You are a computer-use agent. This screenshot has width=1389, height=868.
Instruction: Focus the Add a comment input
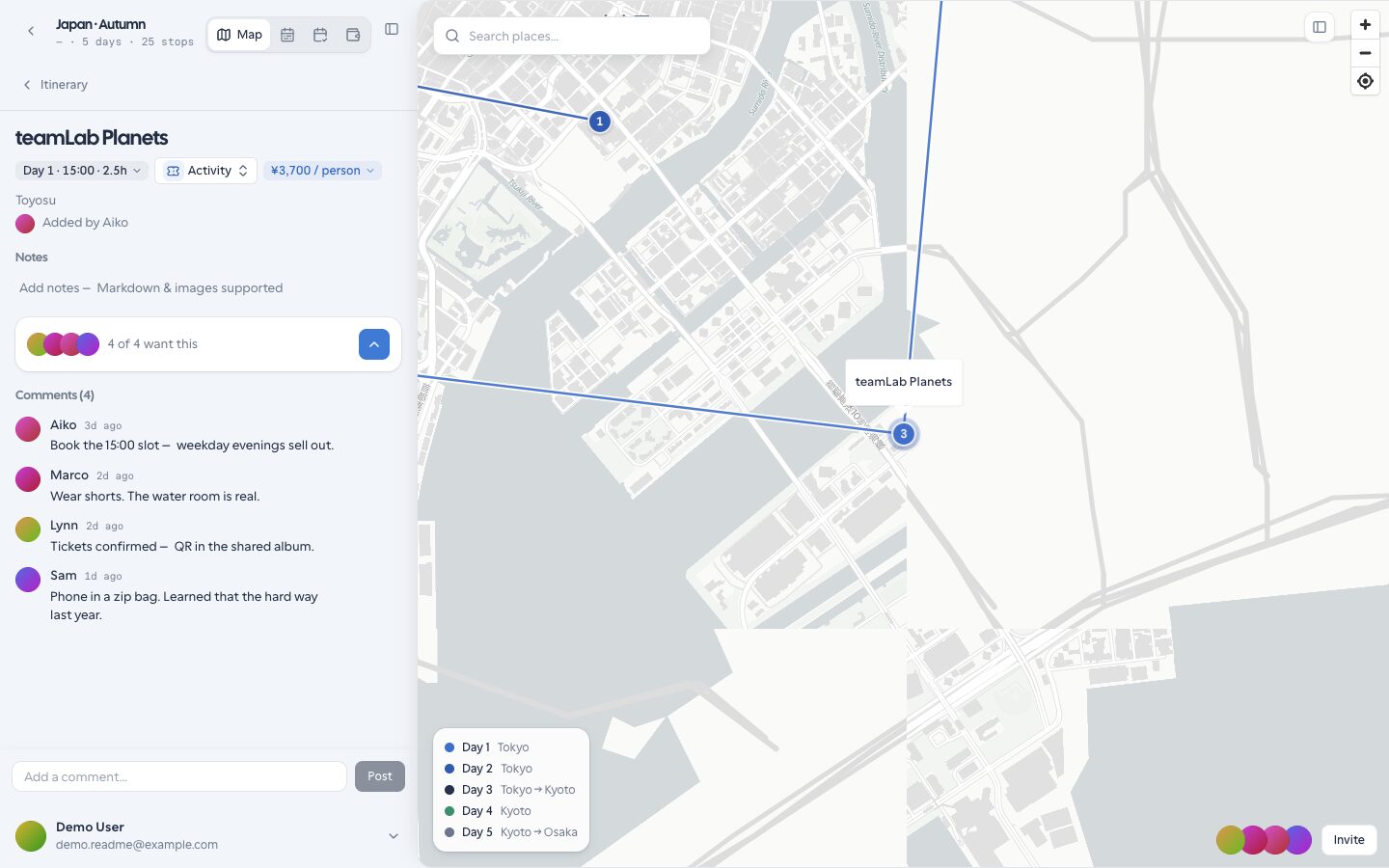(179, 776)
